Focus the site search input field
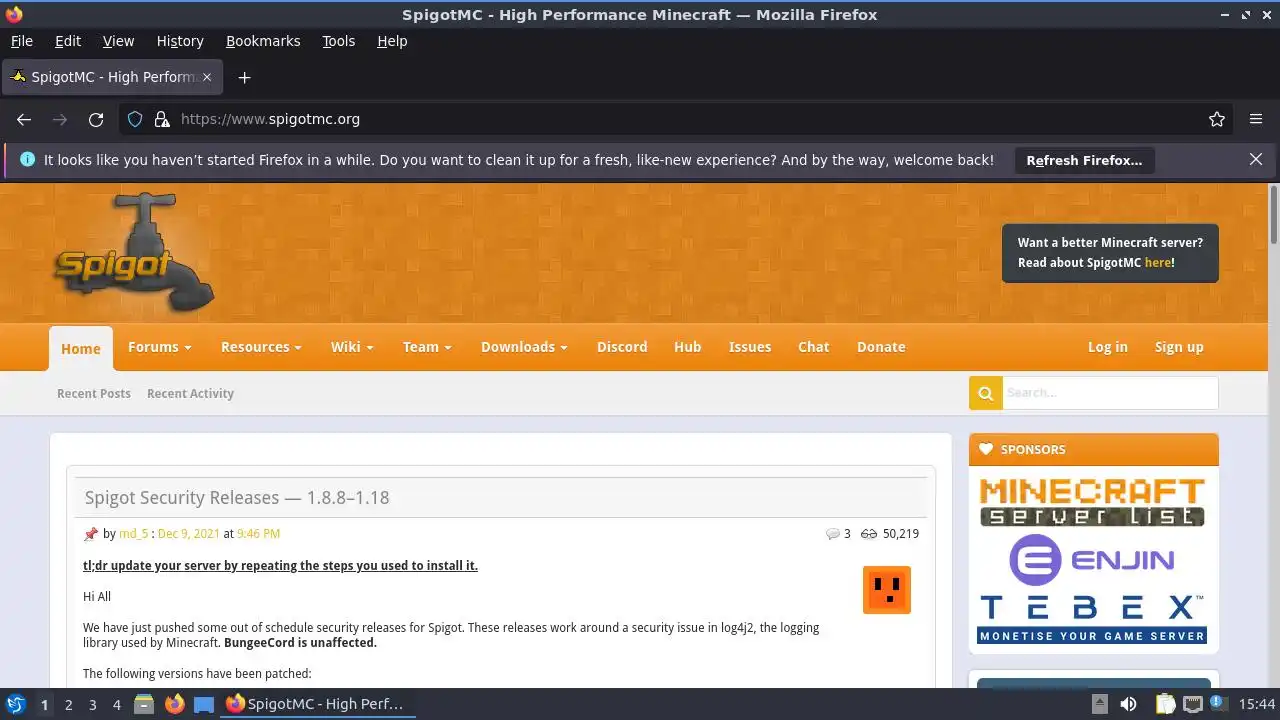The height and width of the screenshot is (720, 1280). tap(1110, 393)
